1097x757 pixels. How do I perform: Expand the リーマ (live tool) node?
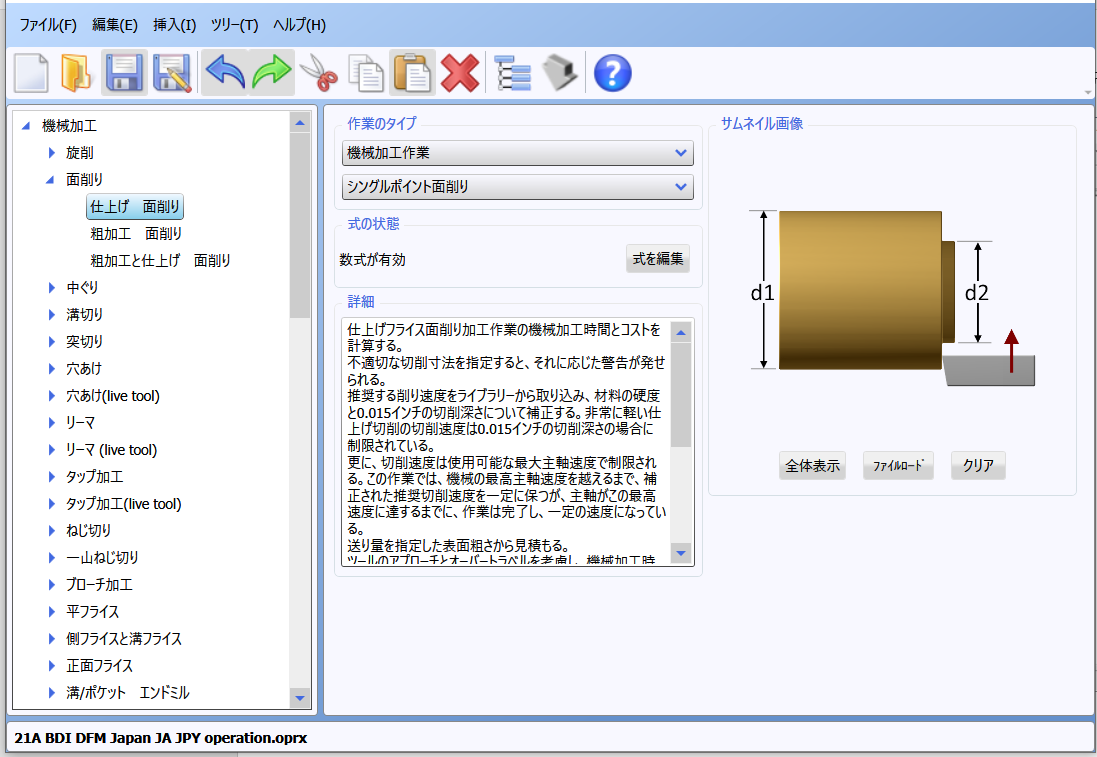tap(51, 450)
